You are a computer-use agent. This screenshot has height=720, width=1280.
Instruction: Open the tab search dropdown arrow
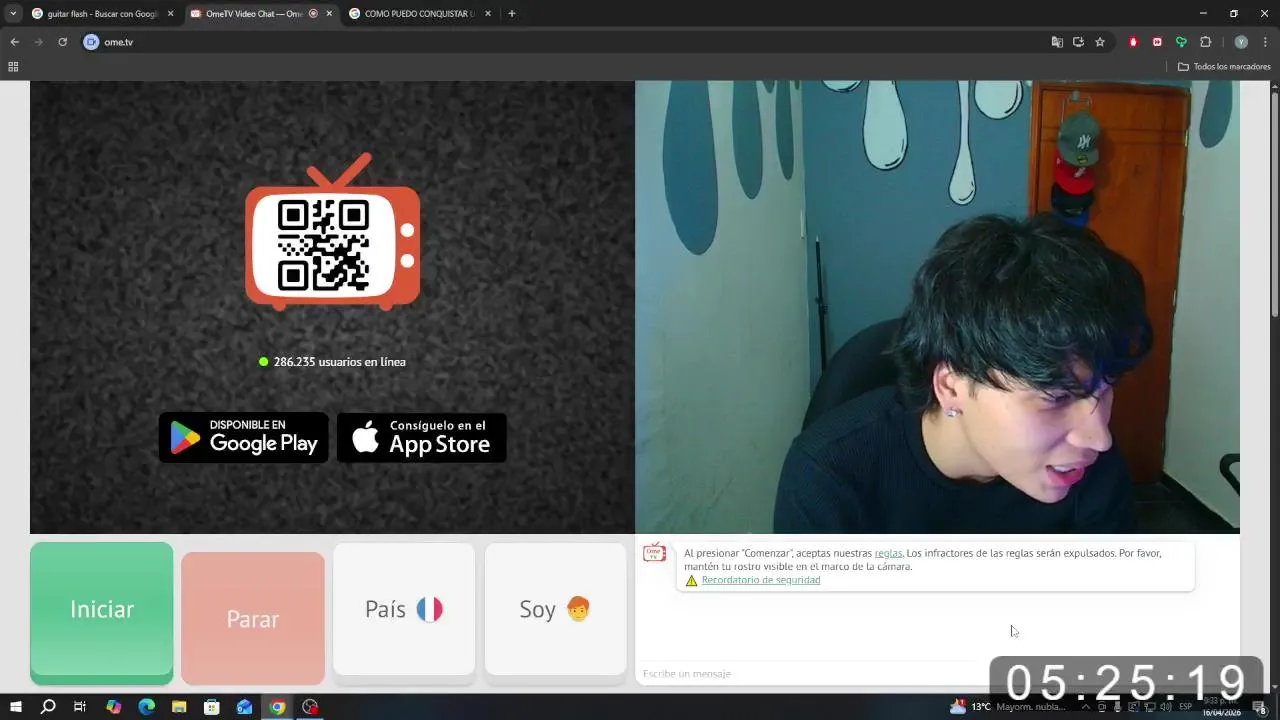coord(13,14)
